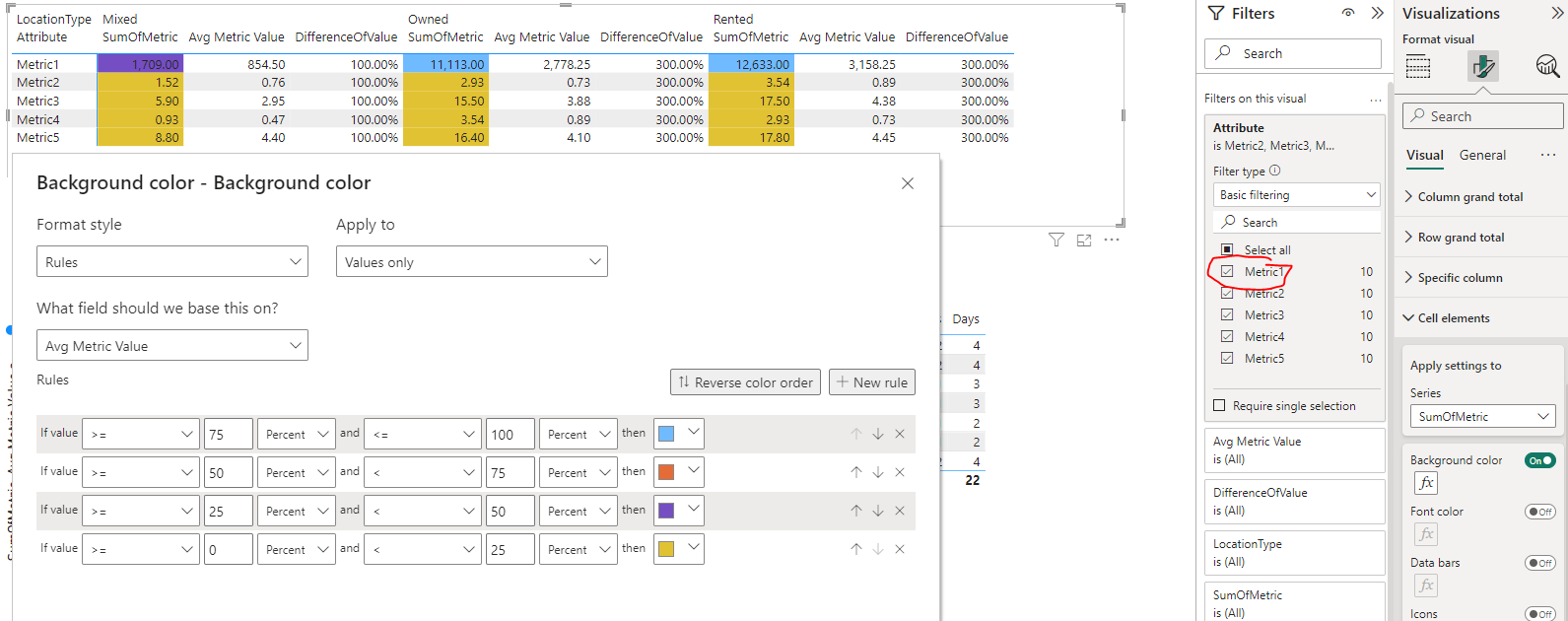Open the fx button under Data bars
1568x621 pixels.
point(1426,585)
